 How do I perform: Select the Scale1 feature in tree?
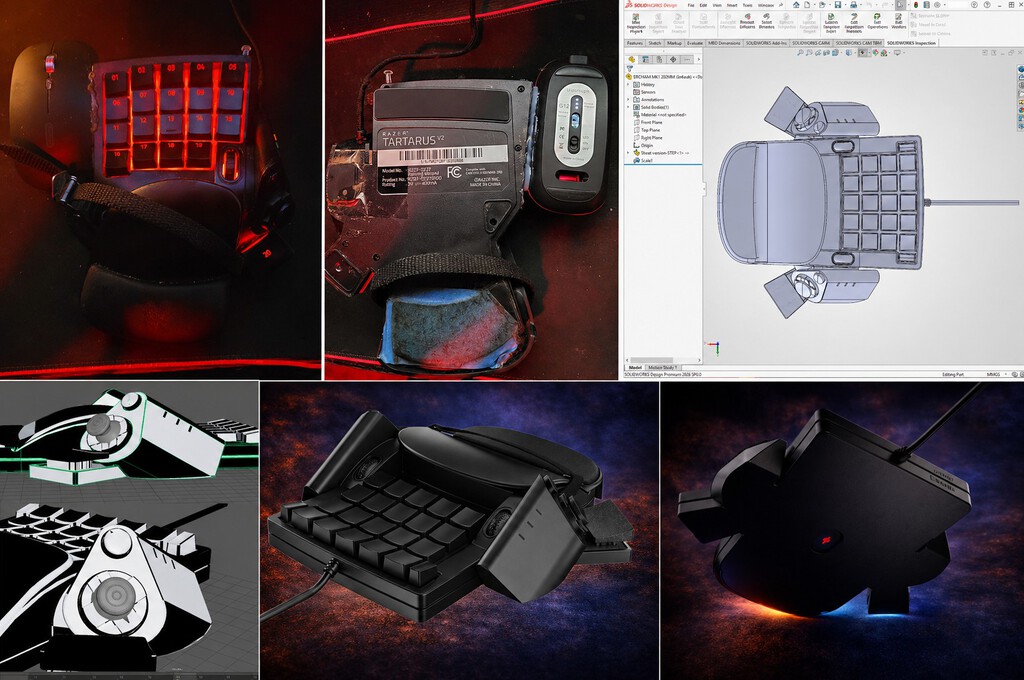click(643, 160)
